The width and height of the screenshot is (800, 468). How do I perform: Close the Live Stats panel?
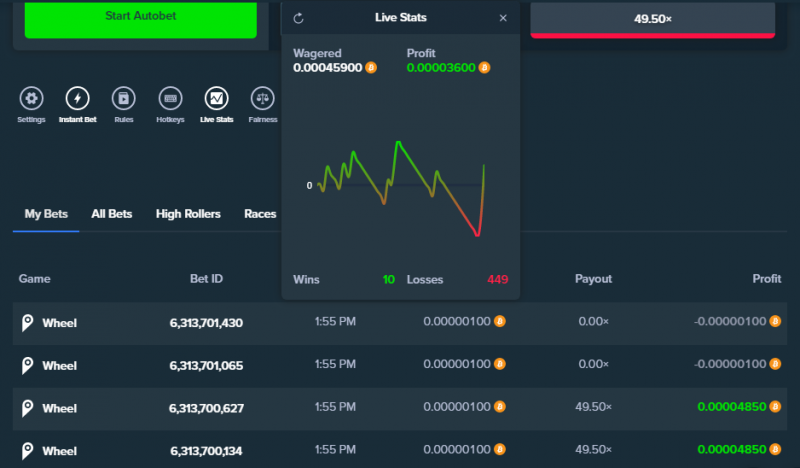503,18
